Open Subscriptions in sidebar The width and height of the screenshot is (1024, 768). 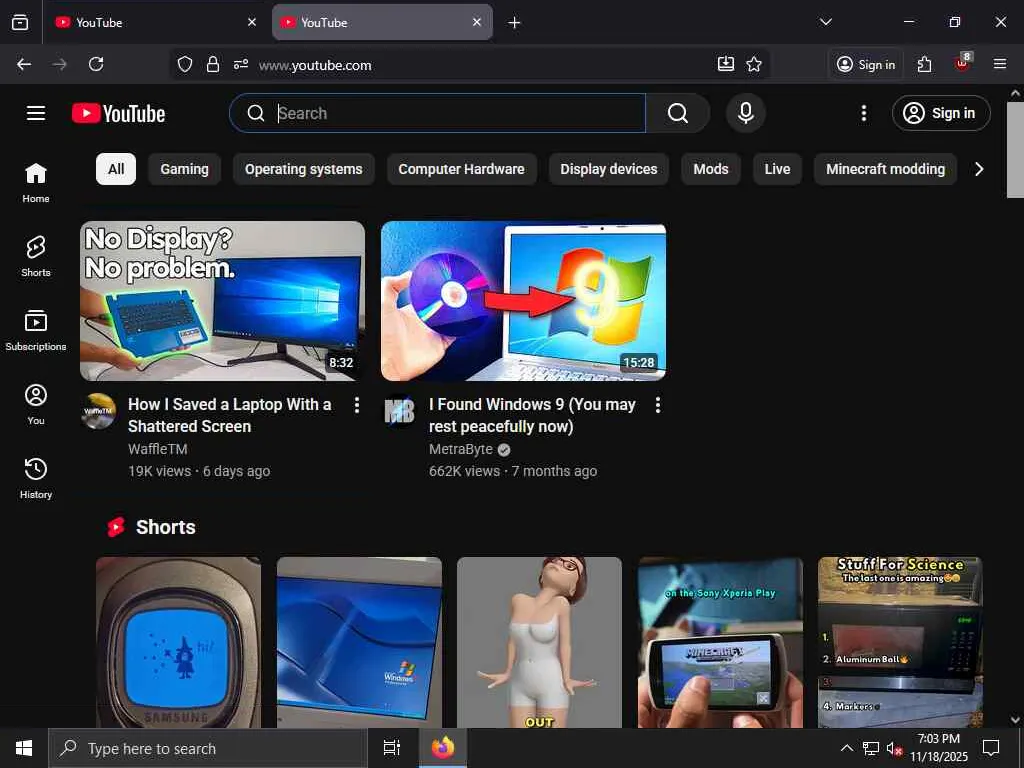[x=36, y=330]
